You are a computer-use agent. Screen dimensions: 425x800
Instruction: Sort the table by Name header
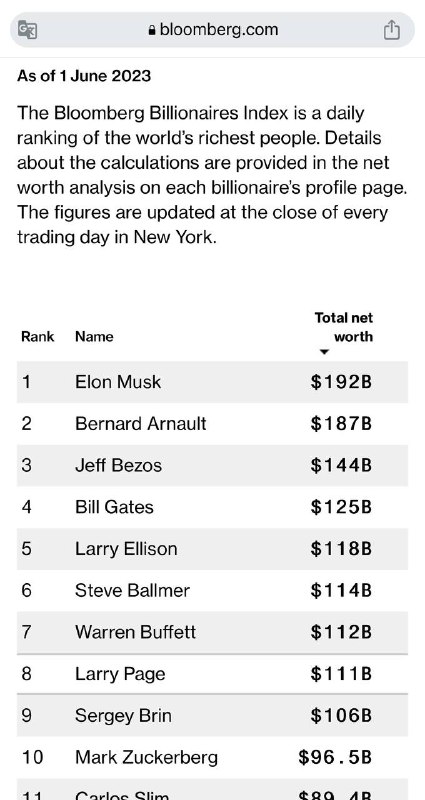click(94, 337)
